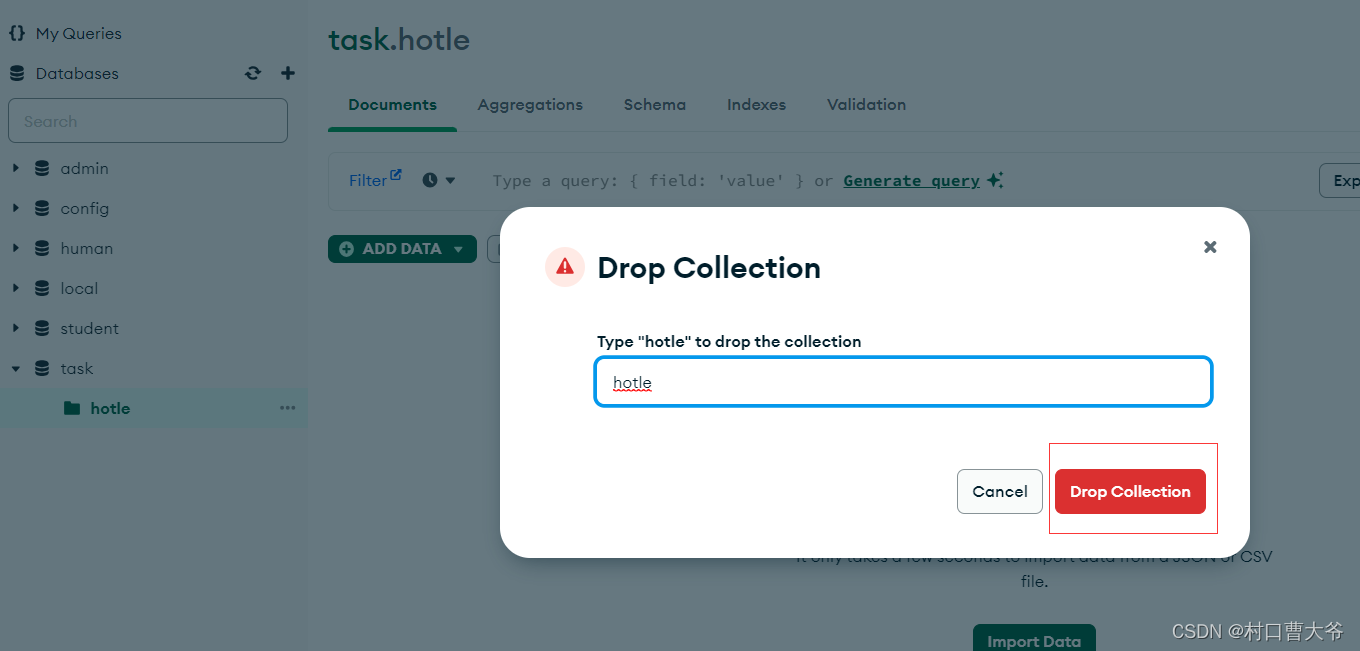Screen dimensions: 1360x651
Task: Expand the admin database tree
Action: coord(16,168)
